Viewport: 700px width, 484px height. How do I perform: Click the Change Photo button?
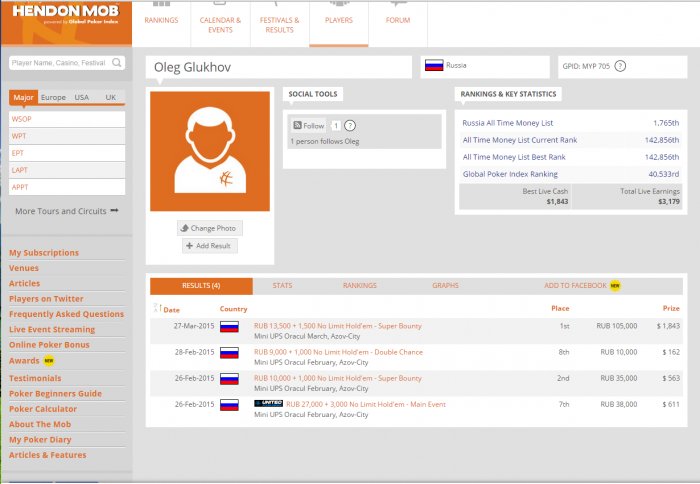[210, 228]
